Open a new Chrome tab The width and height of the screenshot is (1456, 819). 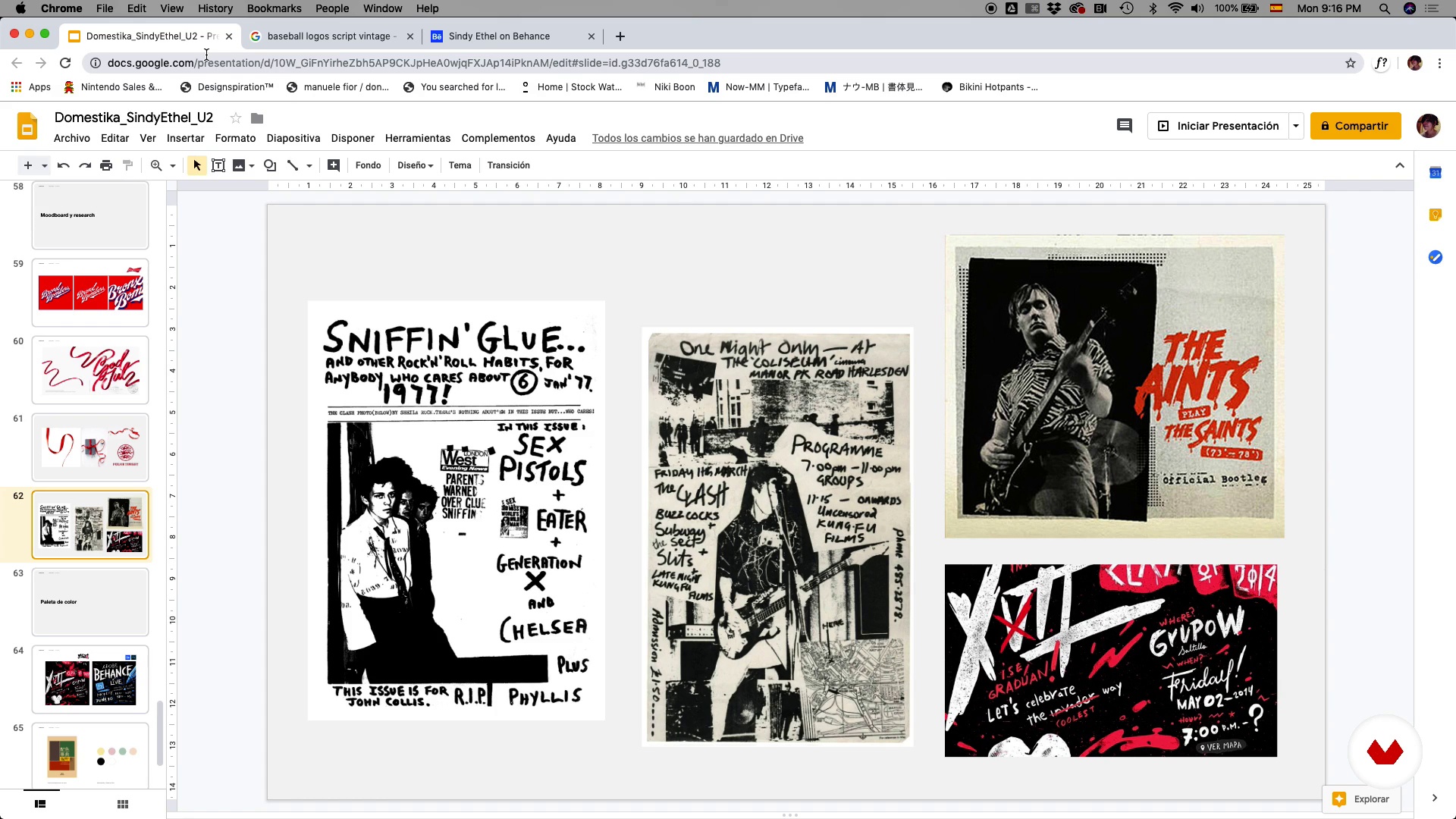click(x=620, y=36)
